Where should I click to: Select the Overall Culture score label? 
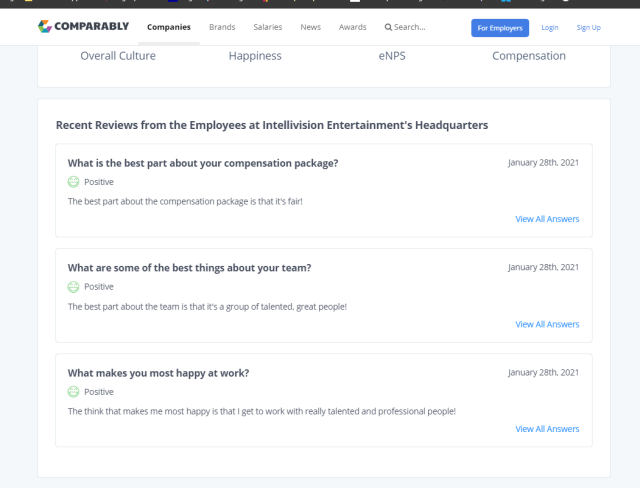(118, 56)
